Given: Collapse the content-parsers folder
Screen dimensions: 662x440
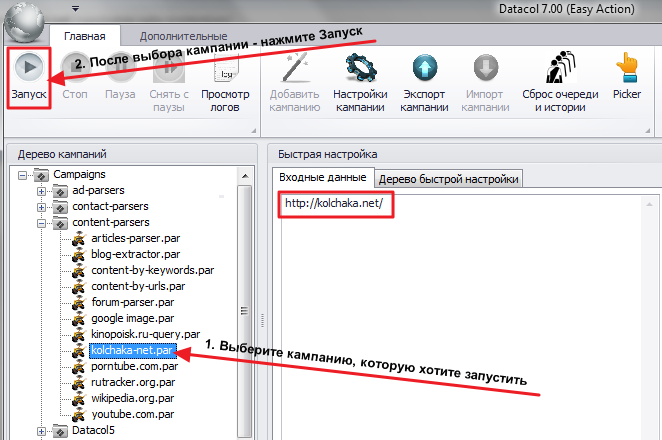Looking at the screenshot, I should (x=41, y=223).
